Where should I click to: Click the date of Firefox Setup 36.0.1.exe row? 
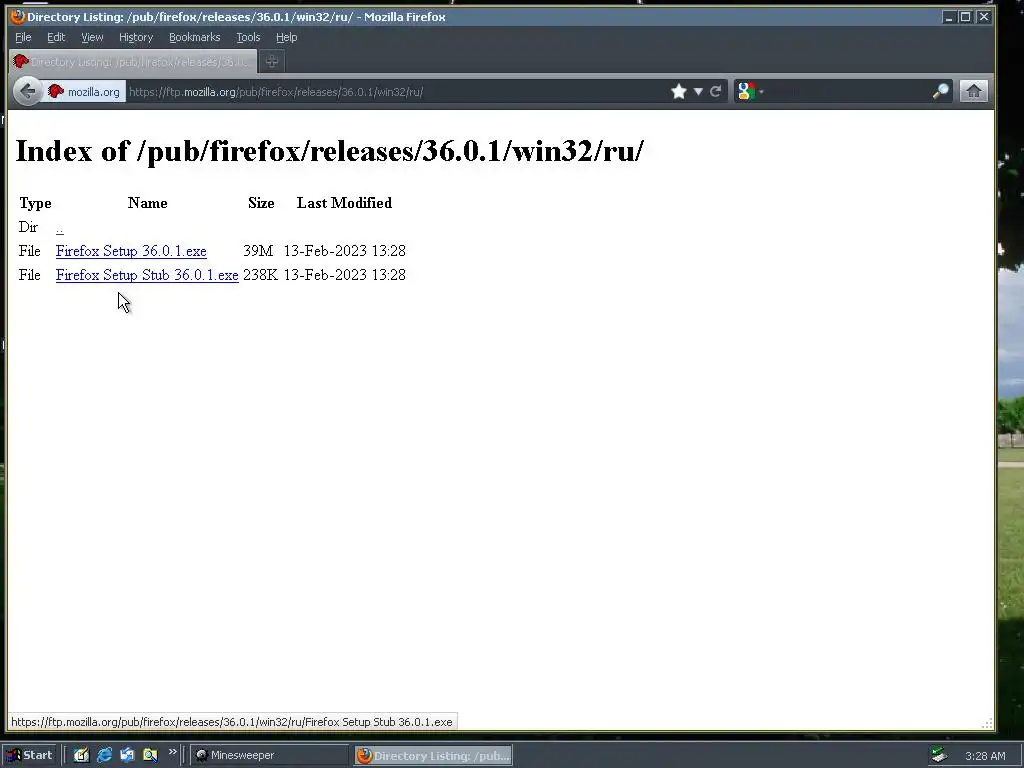tap(345, 251)
